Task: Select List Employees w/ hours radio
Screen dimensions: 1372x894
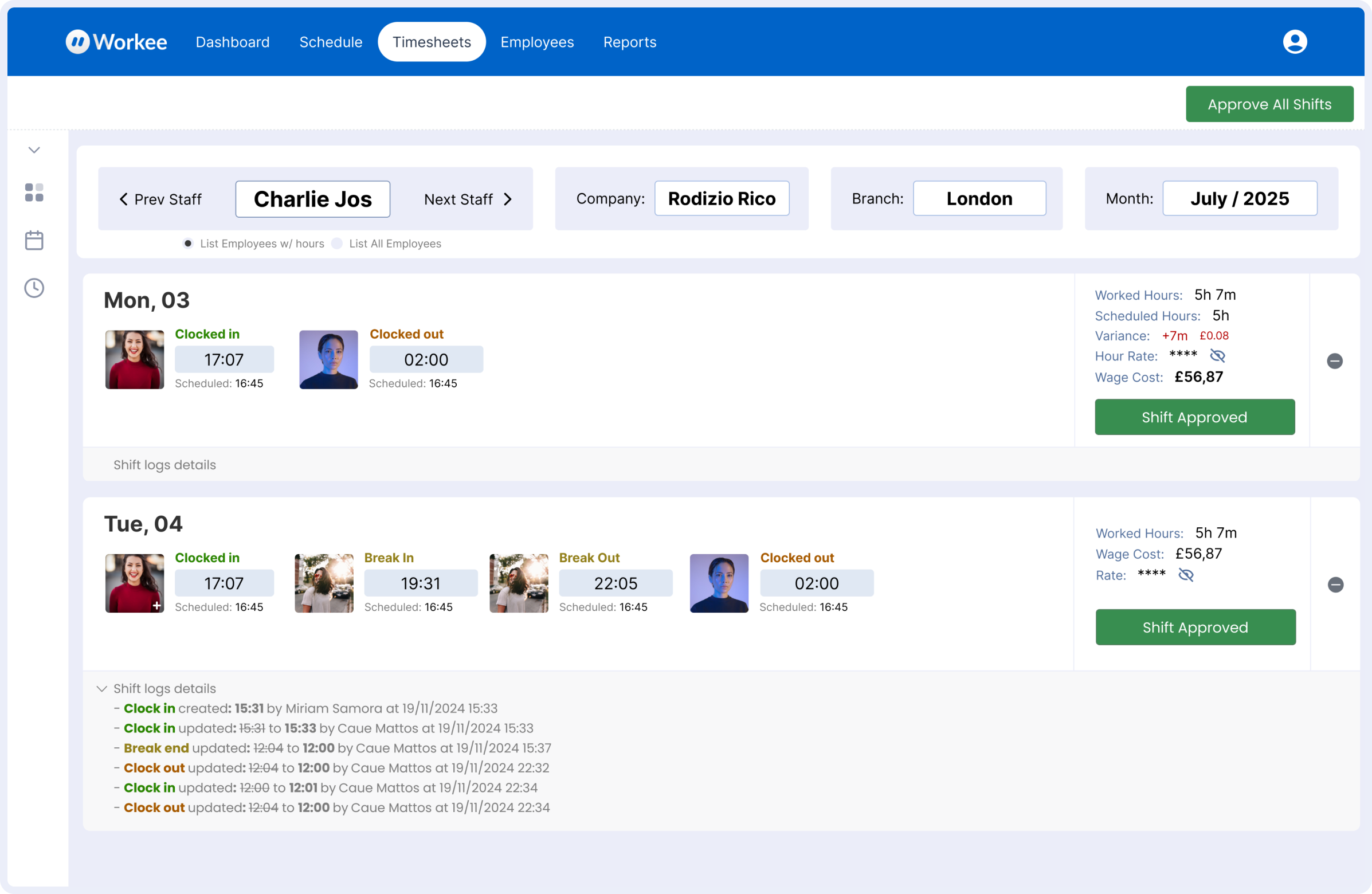Action: coord(188,244)
